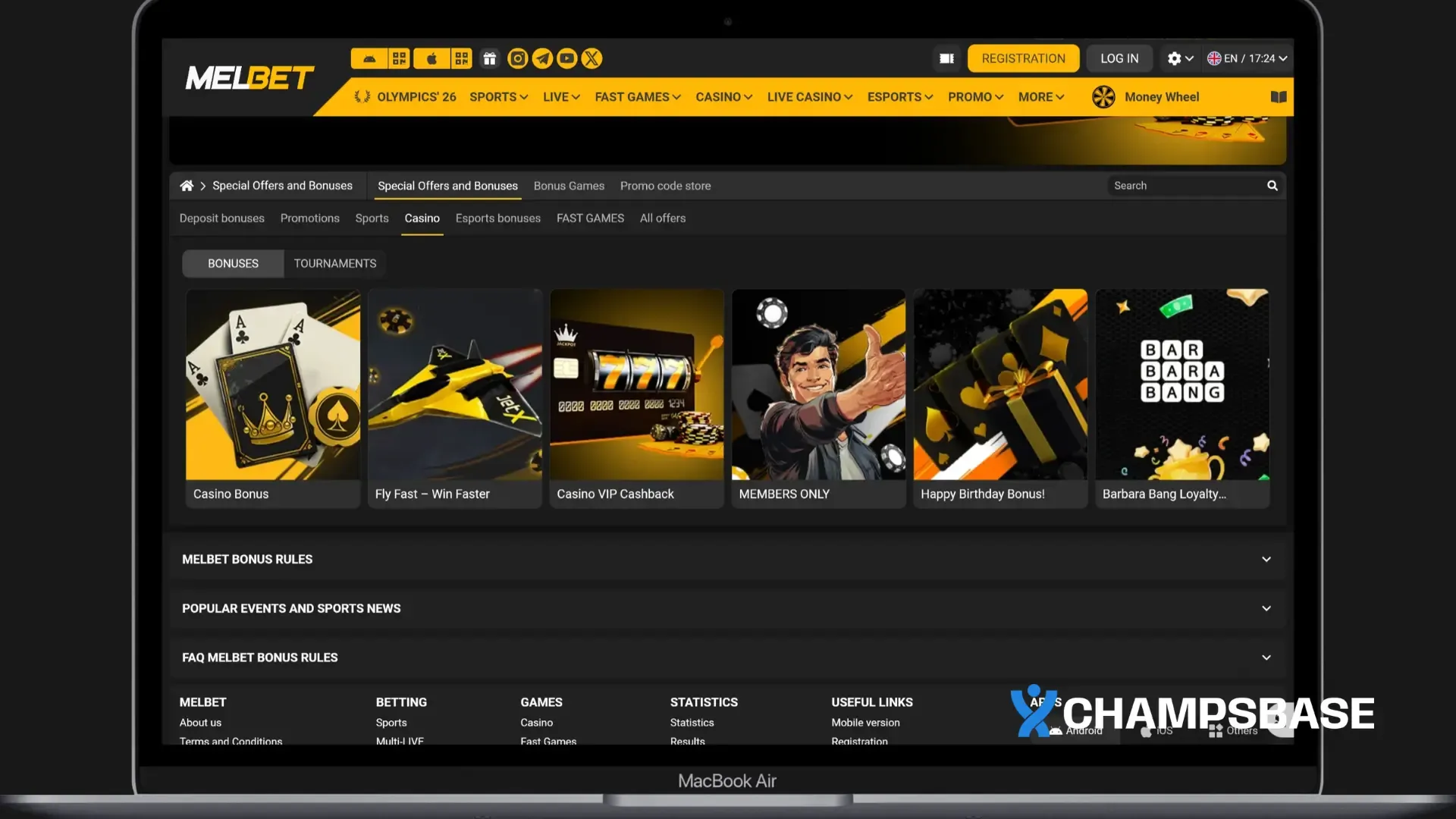1456x819 pixels.
Task: Select the BONUSES toggle button
Action: pos(233,263)
